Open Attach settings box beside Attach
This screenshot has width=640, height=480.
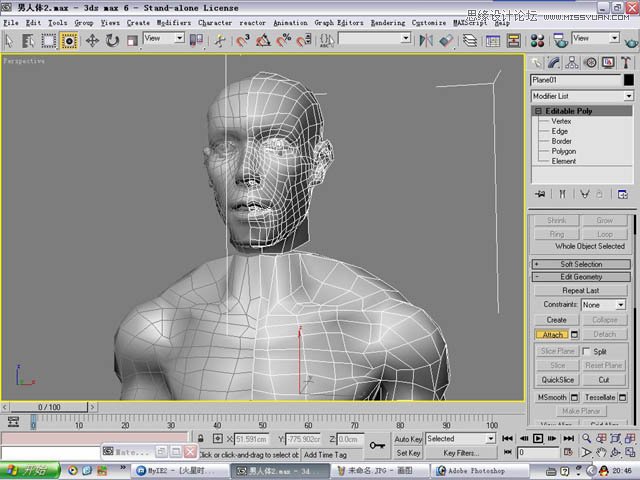click(575, 335)
